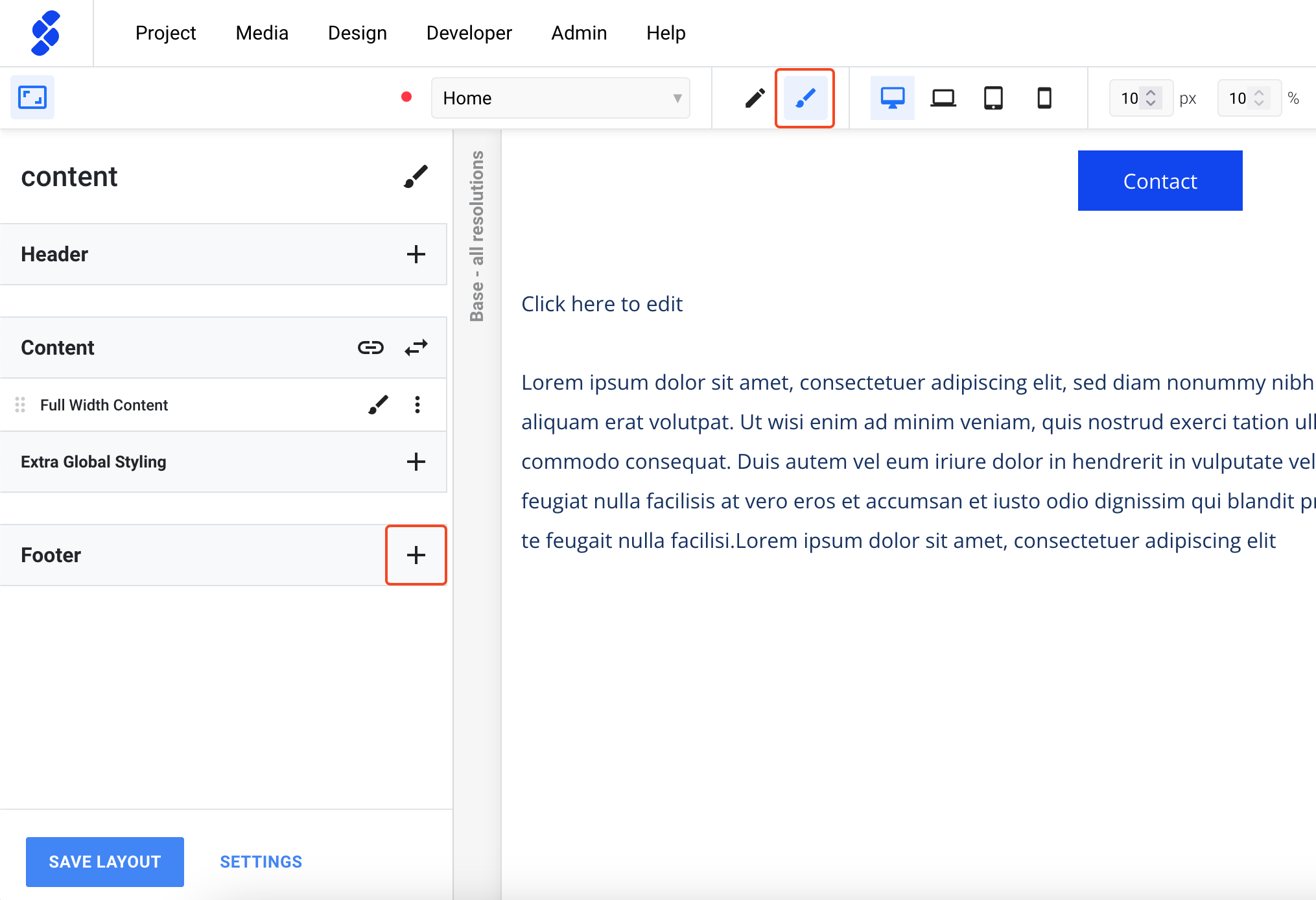Open the Media menu
1316x900 pixels.
point(262,33)
